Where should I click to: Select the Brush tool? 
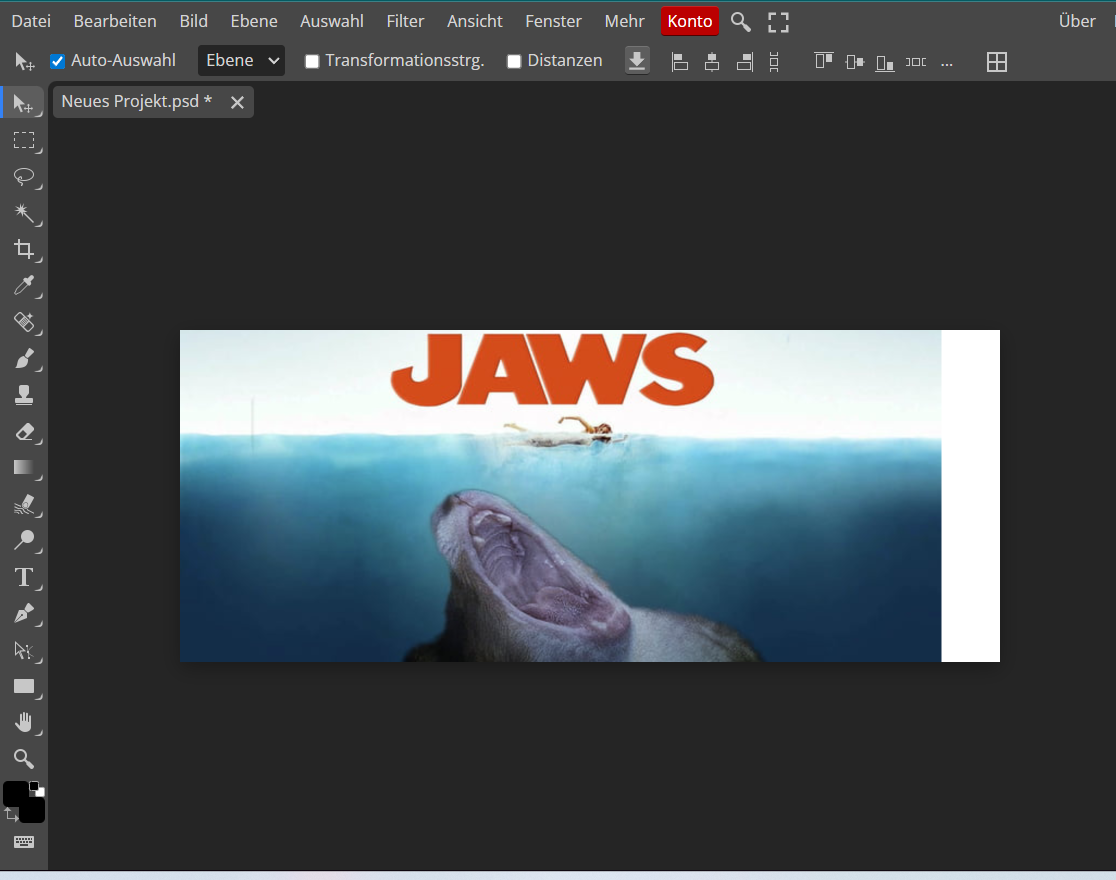(24, 359)
